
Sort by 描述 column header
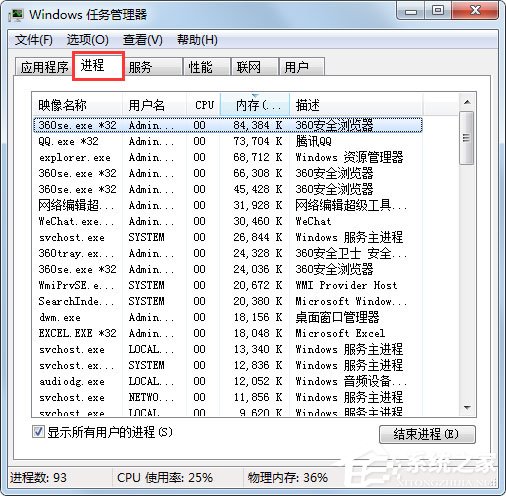[356, 105]
